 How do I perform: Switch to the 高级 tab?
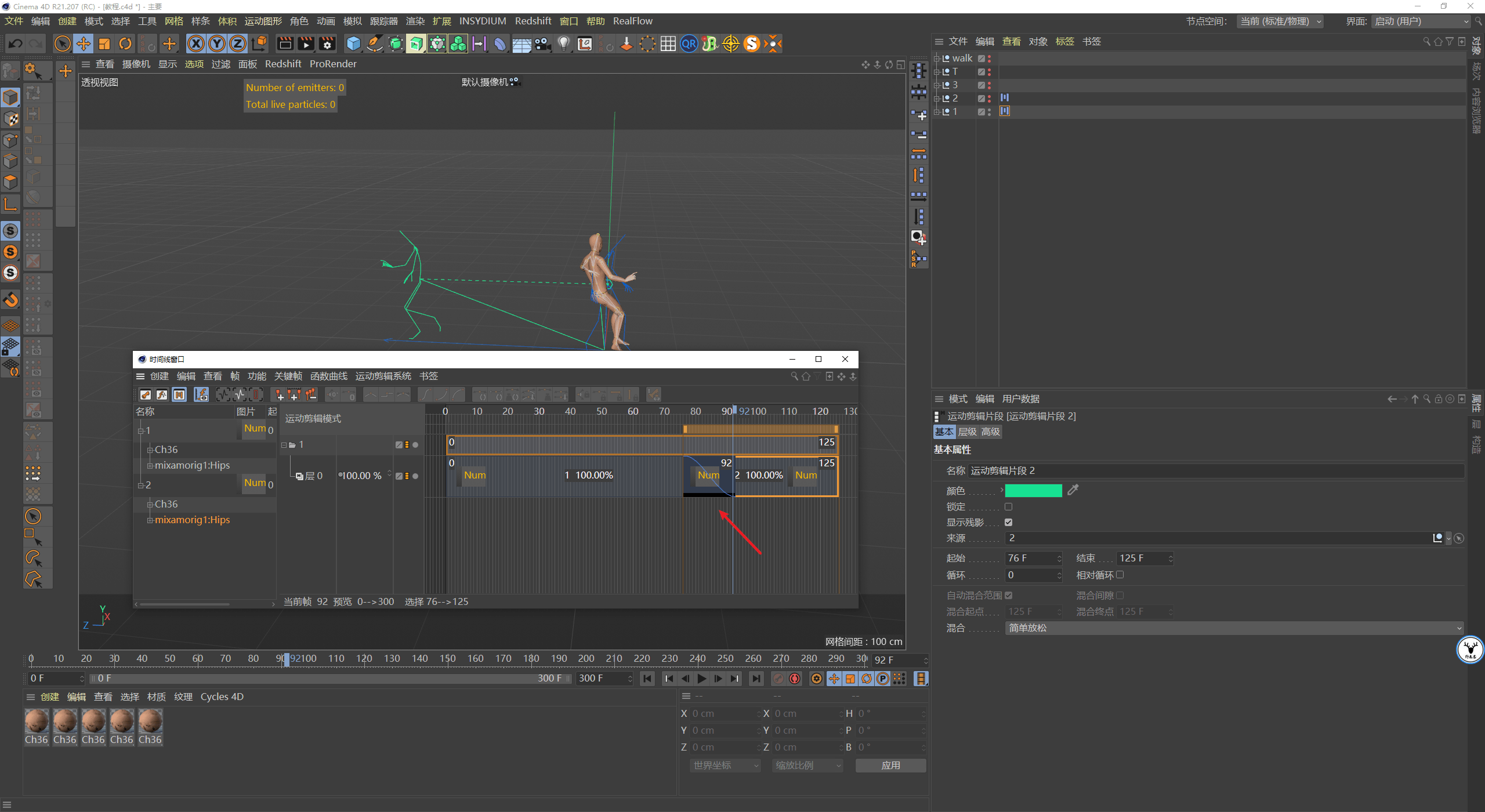click(x=991, y=432)
